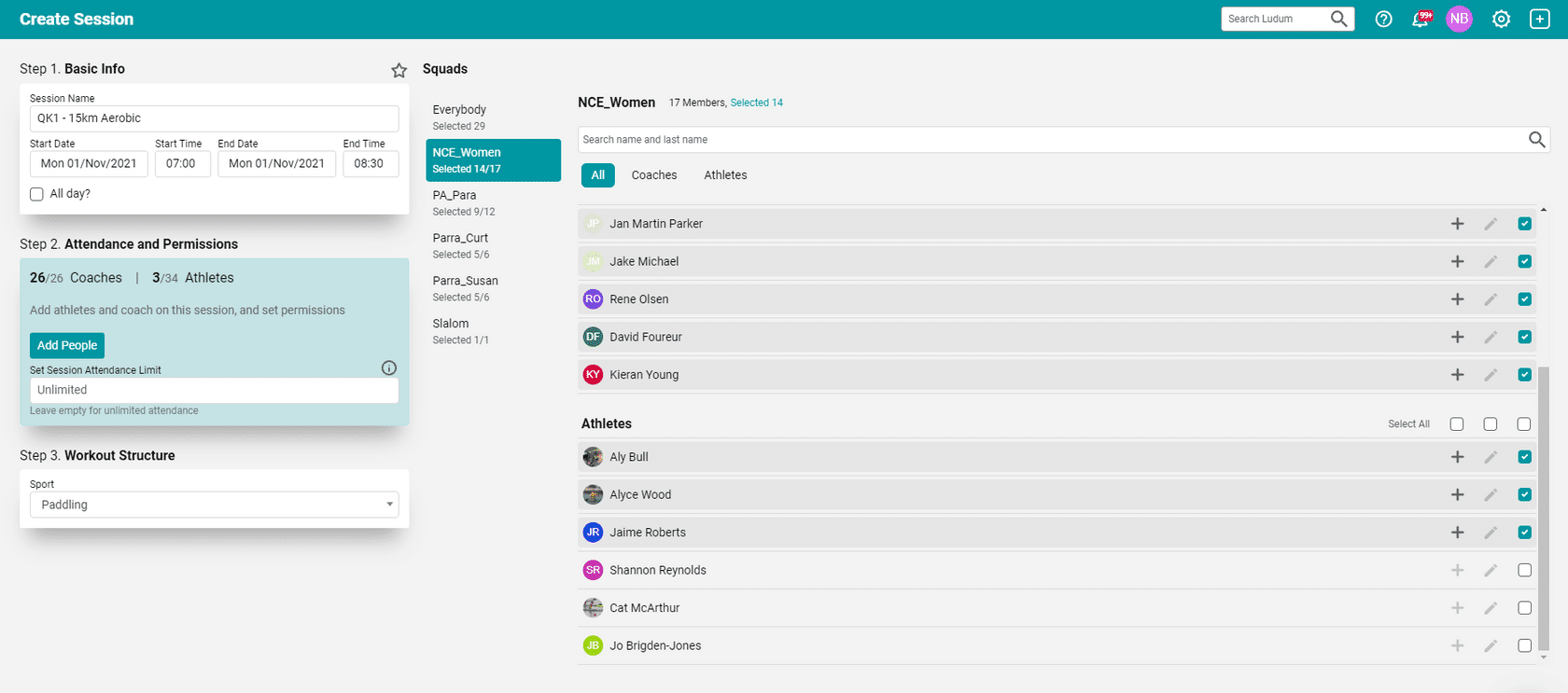The height and width of the screenshot is (693, 1568).
Task: Favorite the session with the star icon
Action: (x=399, y=70)
